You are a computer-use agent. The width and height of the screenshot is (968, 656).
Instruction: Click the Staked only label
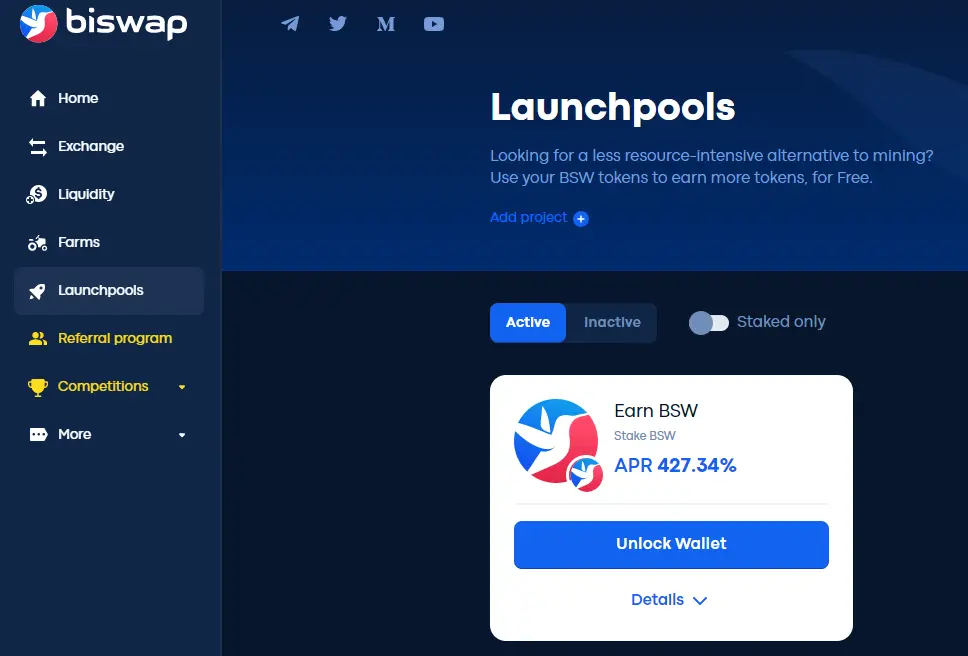click(781, 322)
